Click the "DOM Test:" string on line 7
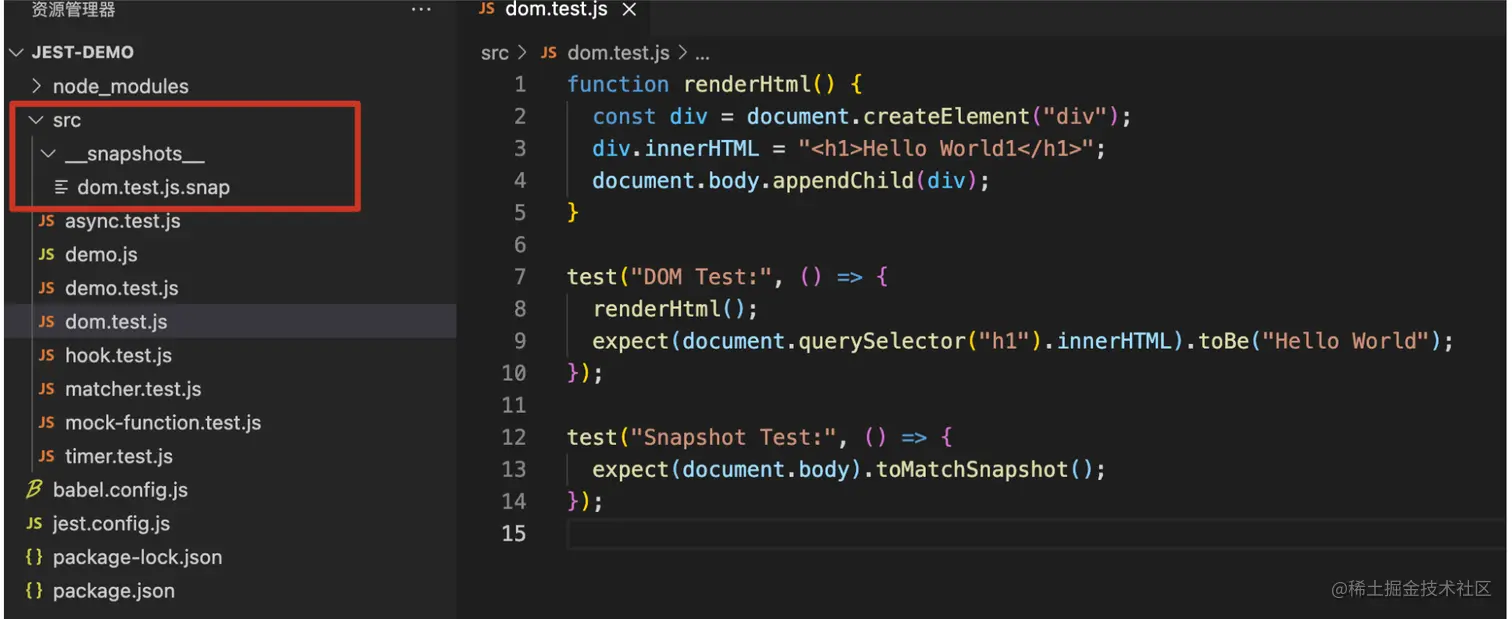The width and height of the screenshot is (1512, 619). (702, 277)
